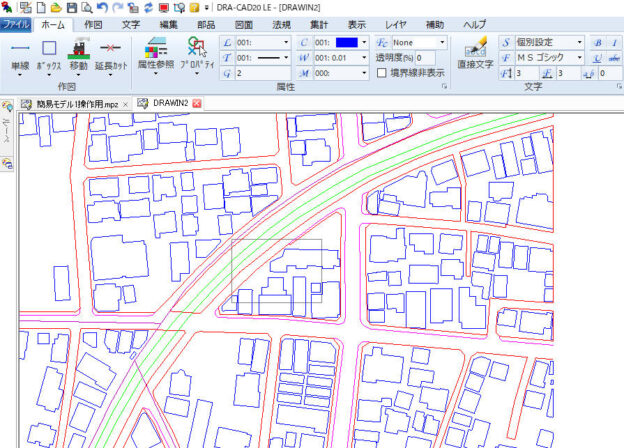Image resolution: width=624 pixels, height=448 pixels.
Task: Switch to the 法規 ribbon tab
Action: (281, 25)
